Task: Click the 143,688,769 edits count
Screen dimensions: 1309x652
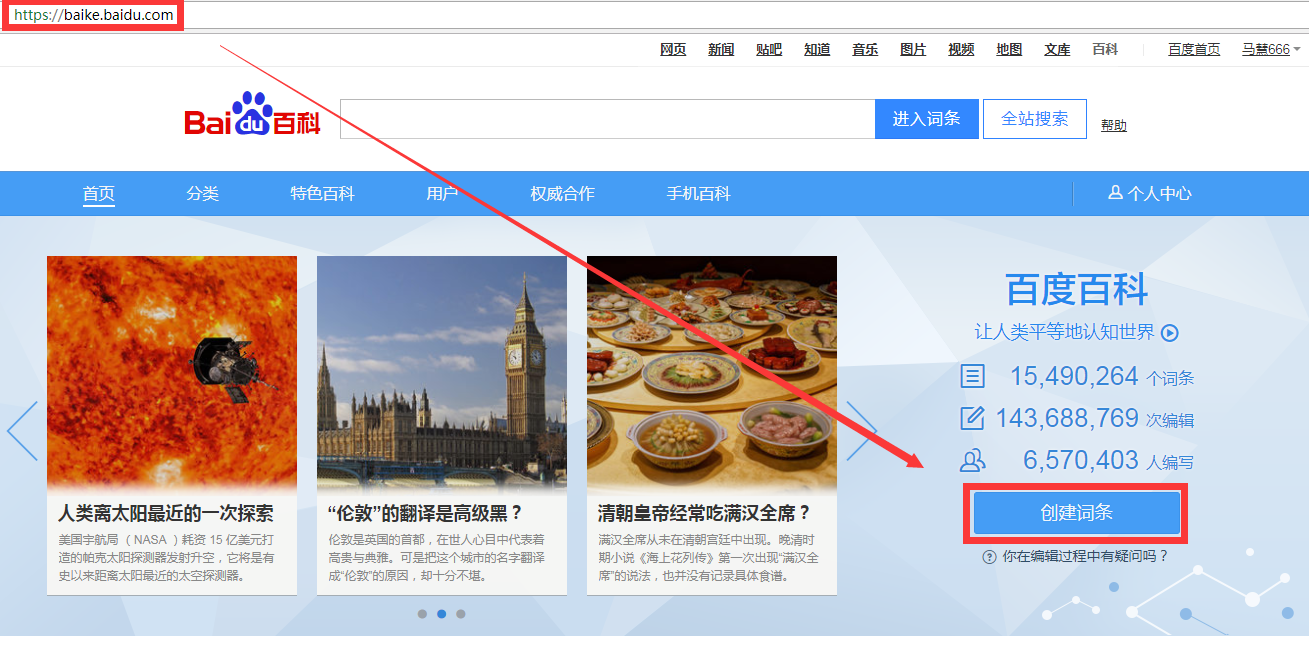Action: pyautogui.click(x=1067, y=418)
